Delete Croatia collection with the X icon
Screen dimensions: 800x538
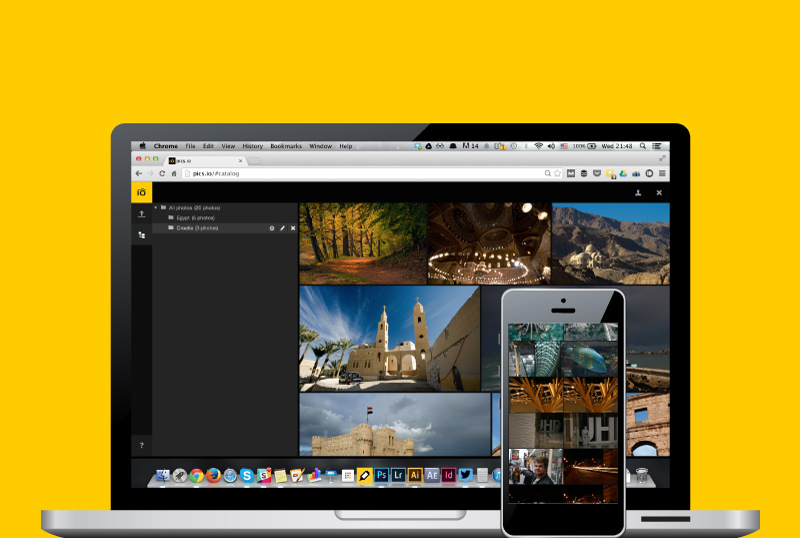point(293,228)
